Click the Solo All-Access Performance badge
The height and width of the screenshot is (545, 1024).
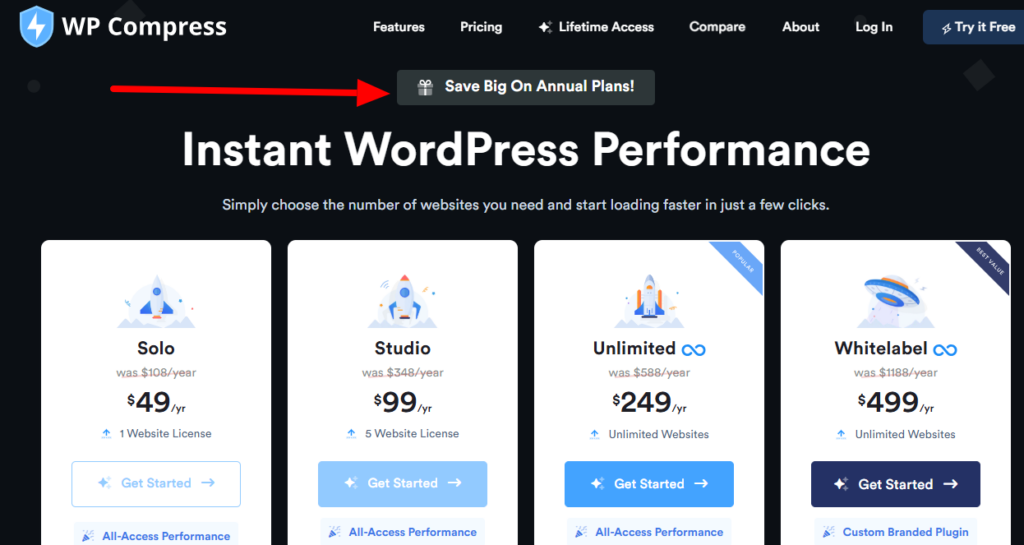(x=156, y=535)
